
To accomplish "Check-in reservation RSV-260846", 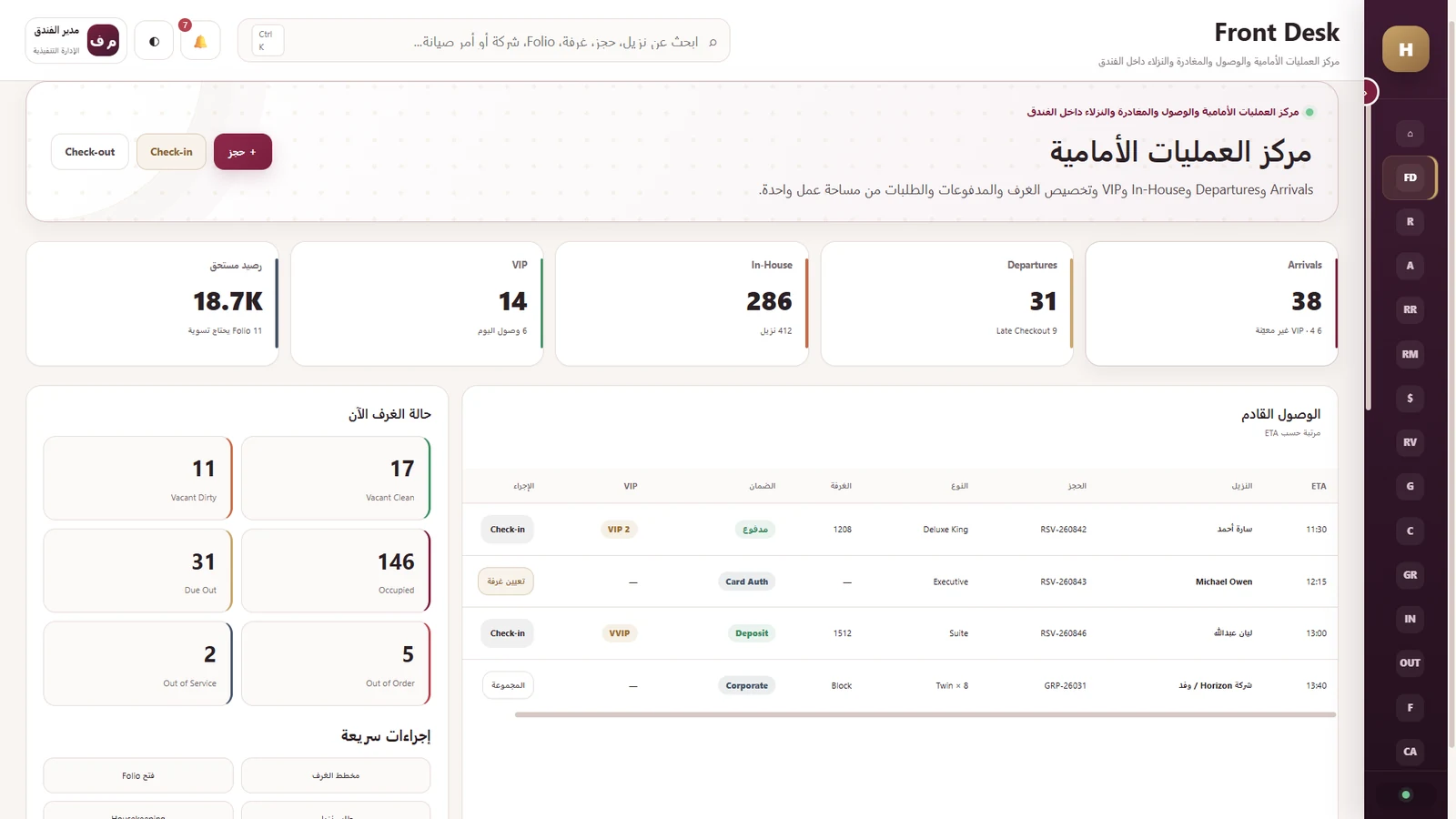I will (507, 633).
